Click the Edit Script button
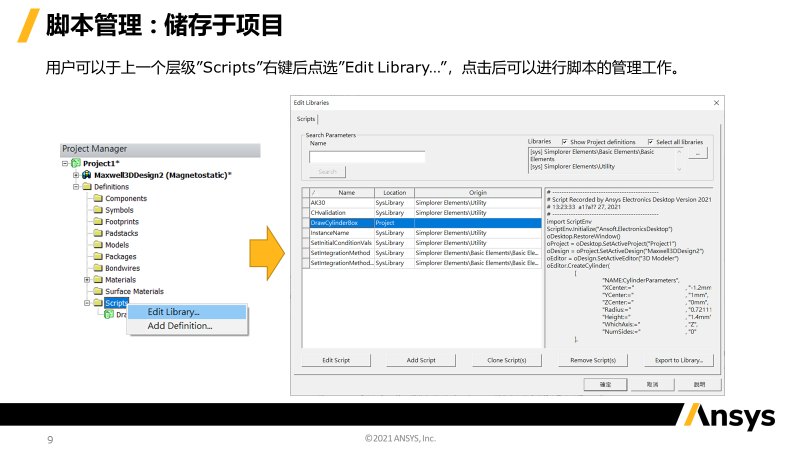800x450 pixels. click(x=336, y=360)
